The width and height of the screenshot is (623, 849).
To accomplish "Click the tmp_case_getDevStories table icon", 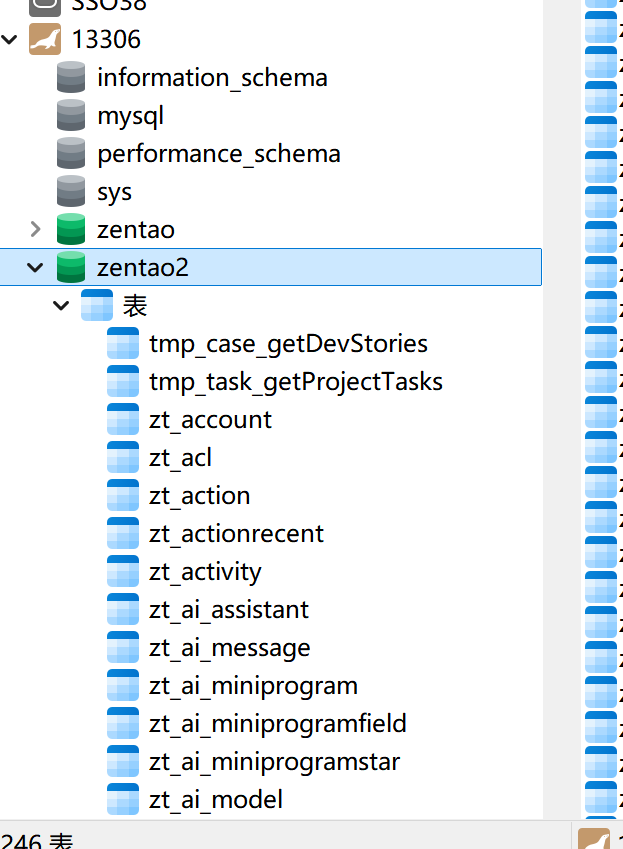I will coord(123,343).
